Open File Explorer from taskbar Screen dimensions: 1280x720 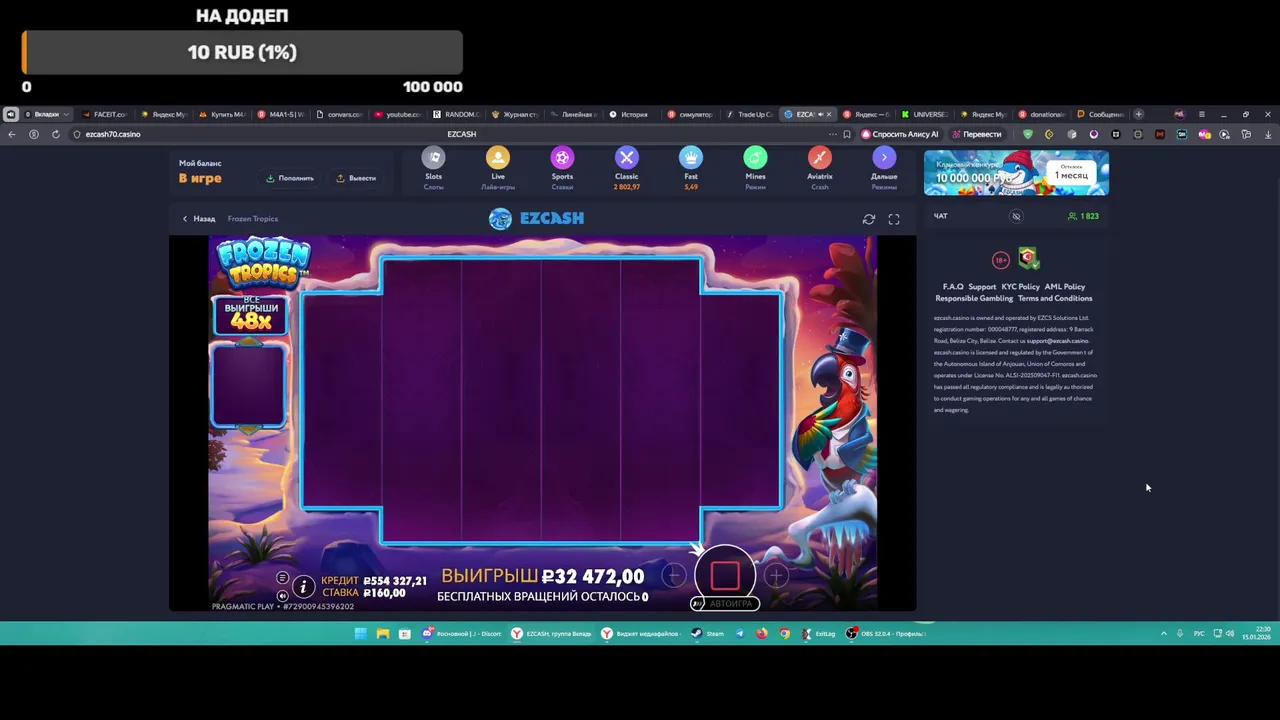382,633
